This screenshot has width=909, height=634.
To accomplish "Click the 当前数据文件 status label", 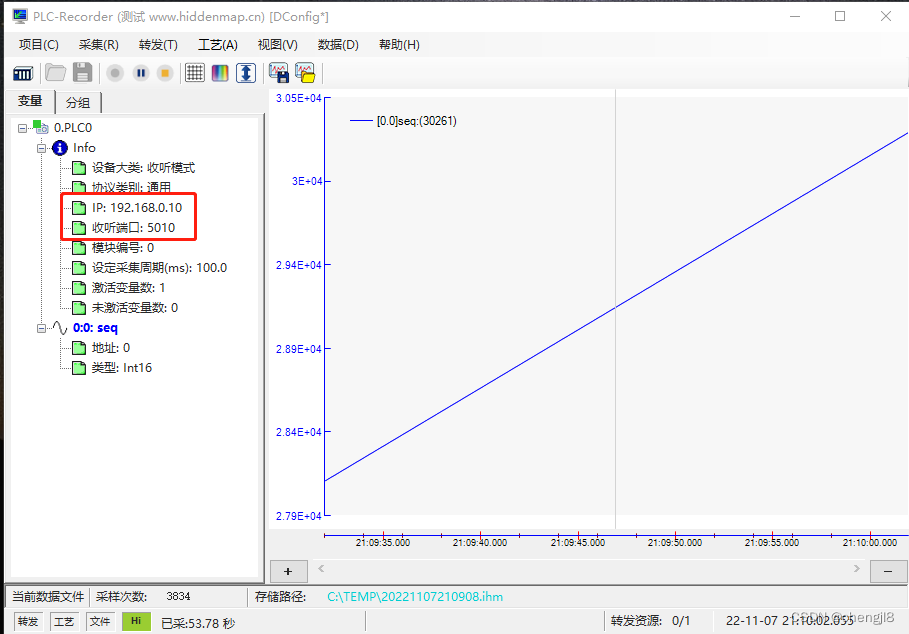I will point(48,596).
